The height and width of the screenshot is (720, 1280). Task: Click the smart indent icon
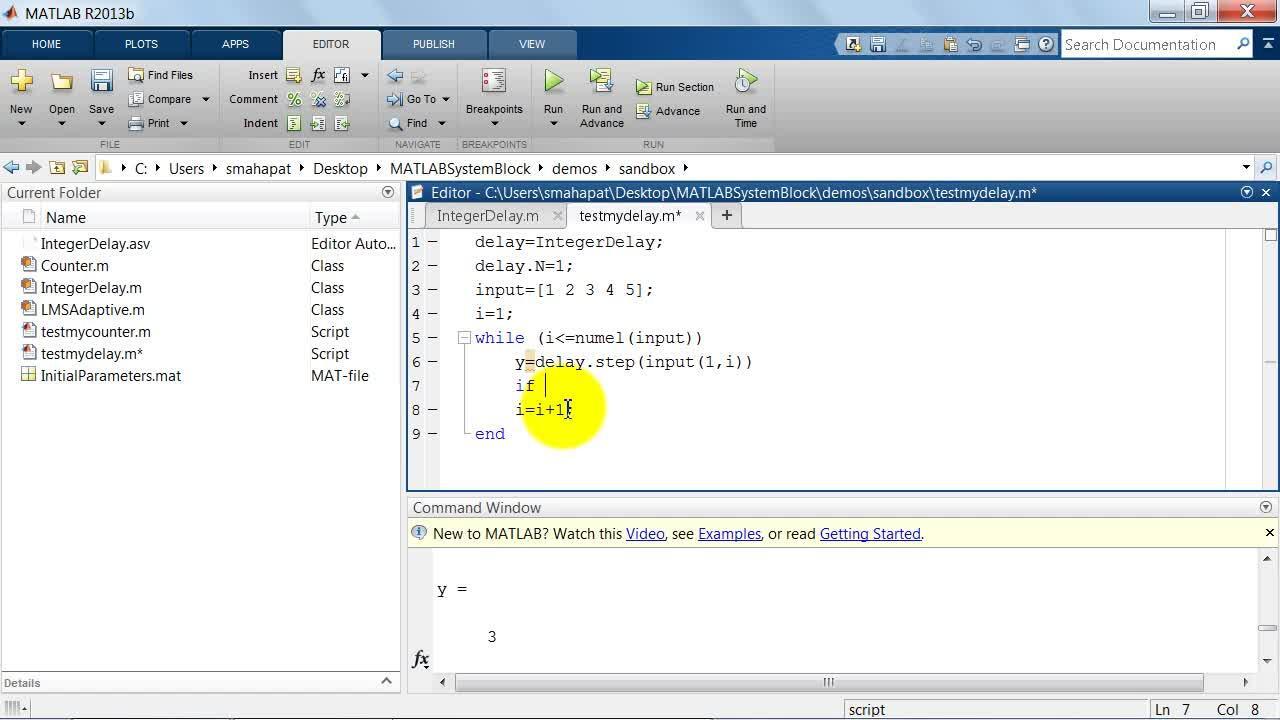coord(294,123)
